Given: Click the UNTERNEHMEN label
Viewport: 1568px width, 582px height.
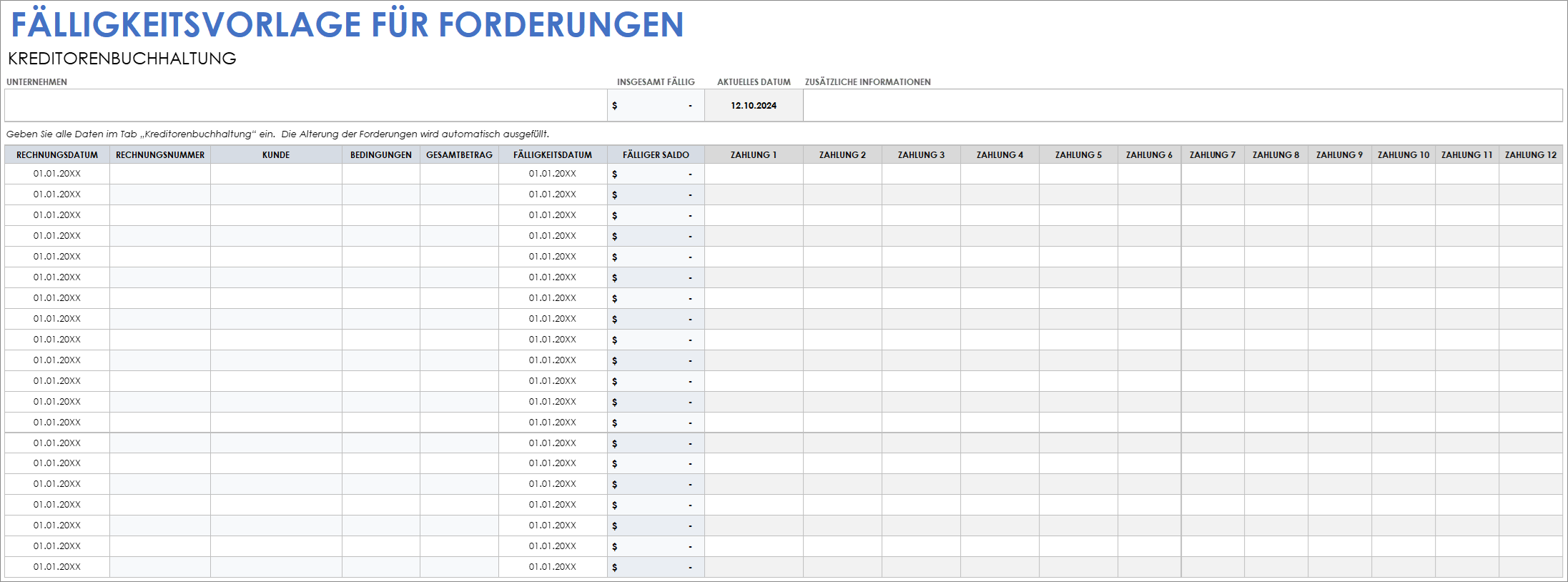Looking at the screenshot, I should tap(36, 82).
